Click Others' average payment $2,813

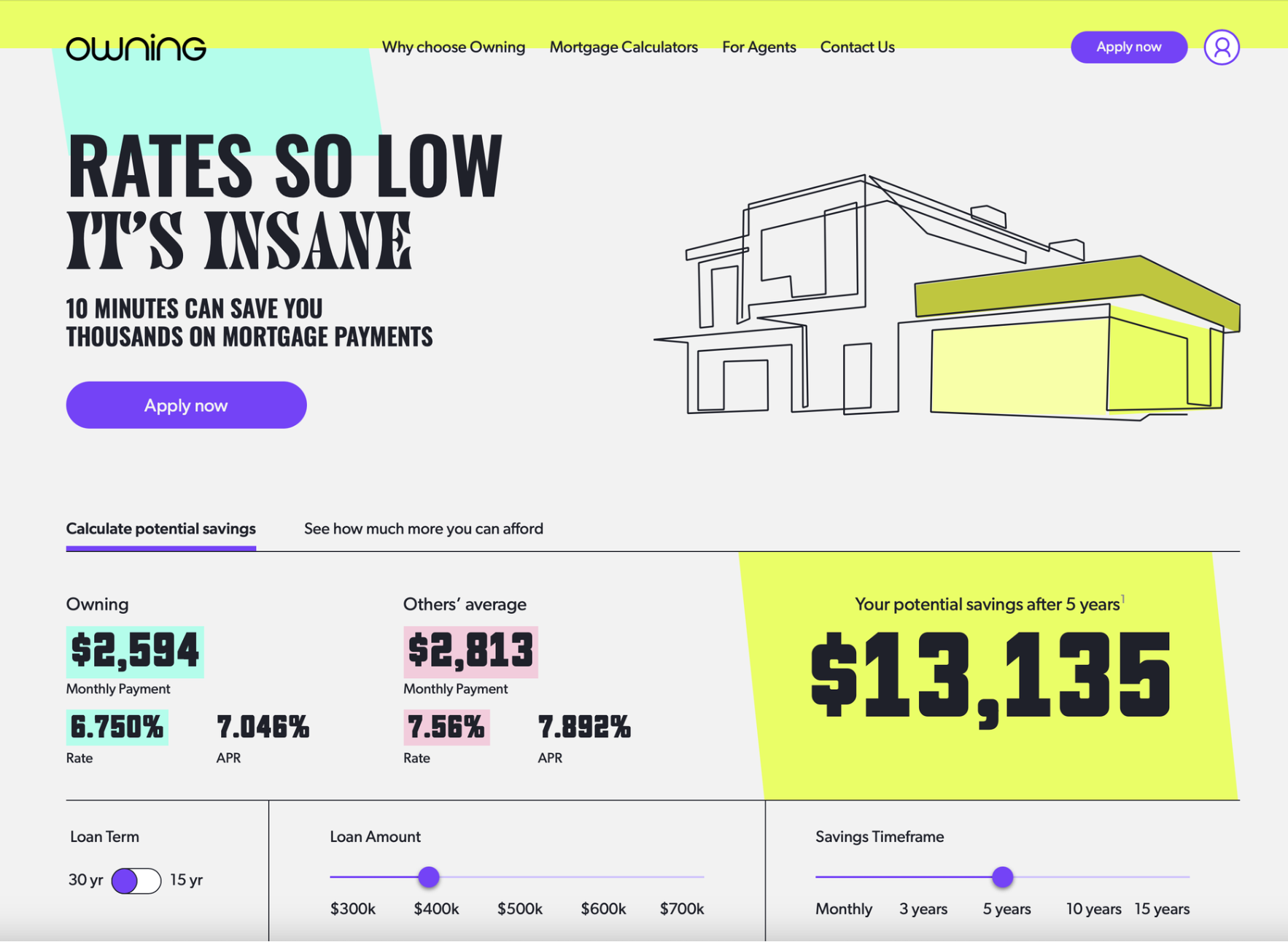click(471, 651)
